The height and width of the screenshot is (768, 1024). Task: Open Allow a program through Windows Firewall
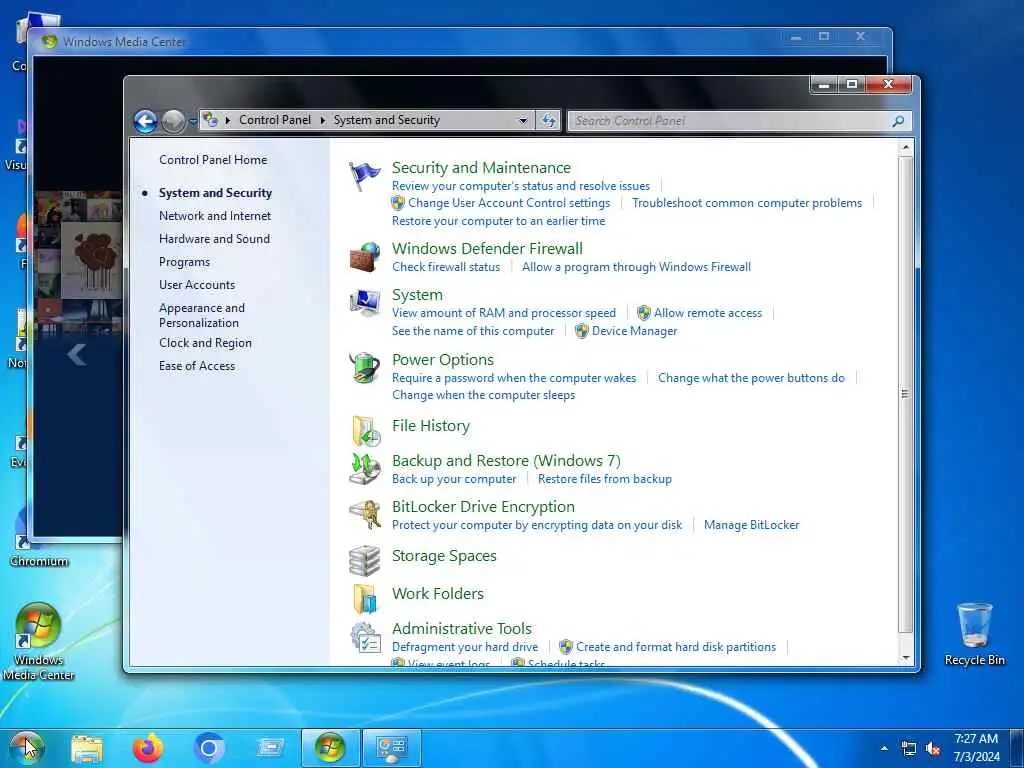(636, 266)
